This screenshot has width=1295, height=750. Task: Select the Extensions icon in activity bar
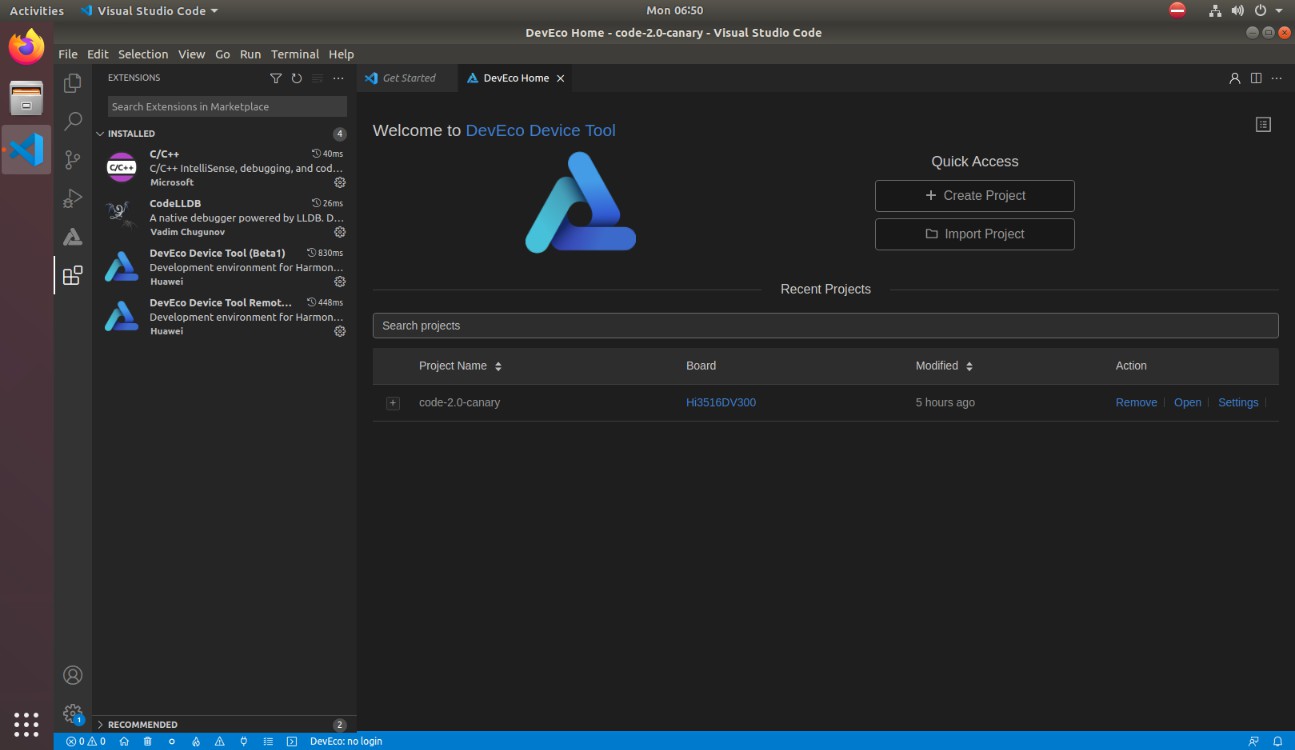point(73,276)
